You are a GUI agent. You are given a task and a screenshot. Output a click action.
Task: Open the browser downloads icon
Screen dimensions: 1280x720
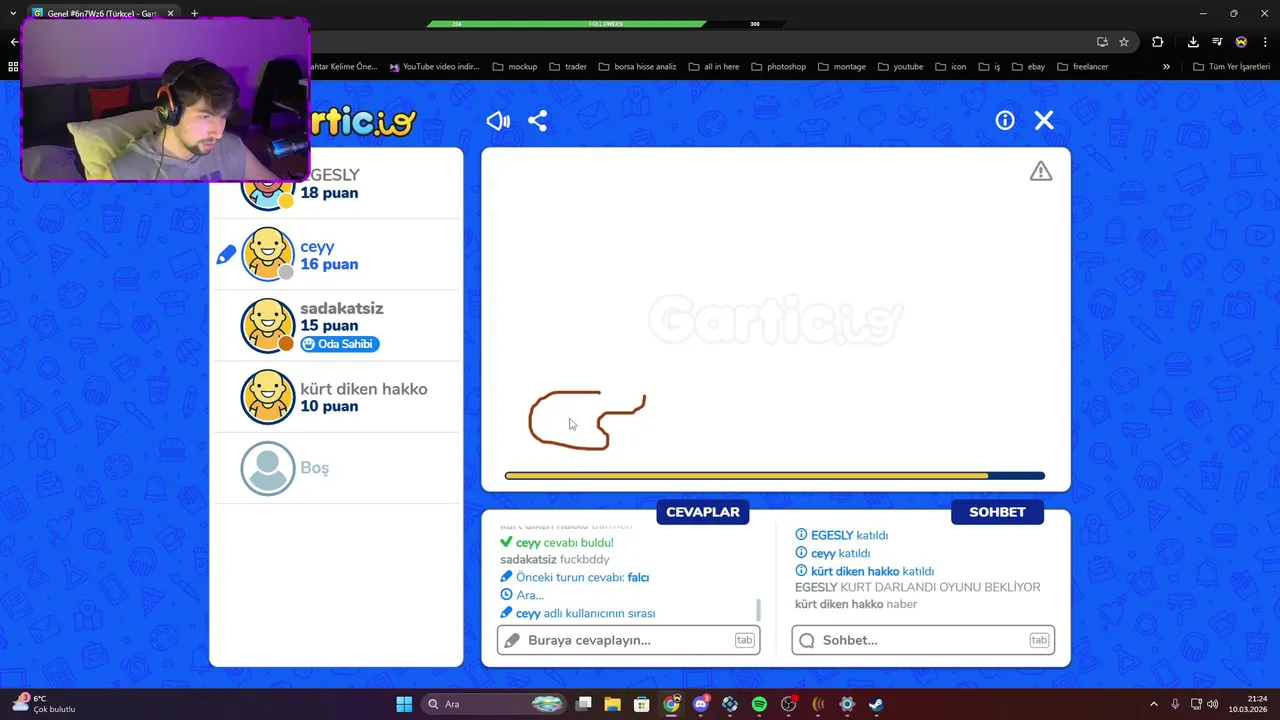point(1193,42)
